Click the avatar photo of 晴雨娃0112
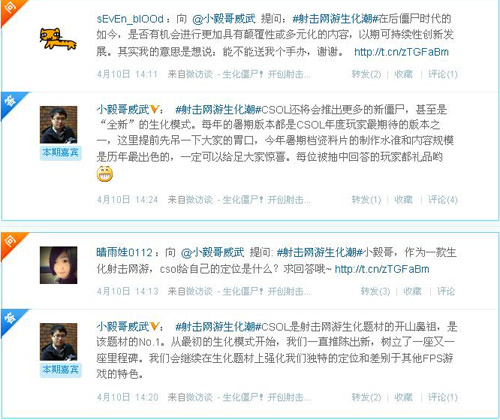The width and height of the screenshot is (500, 420). pos(58,265)
